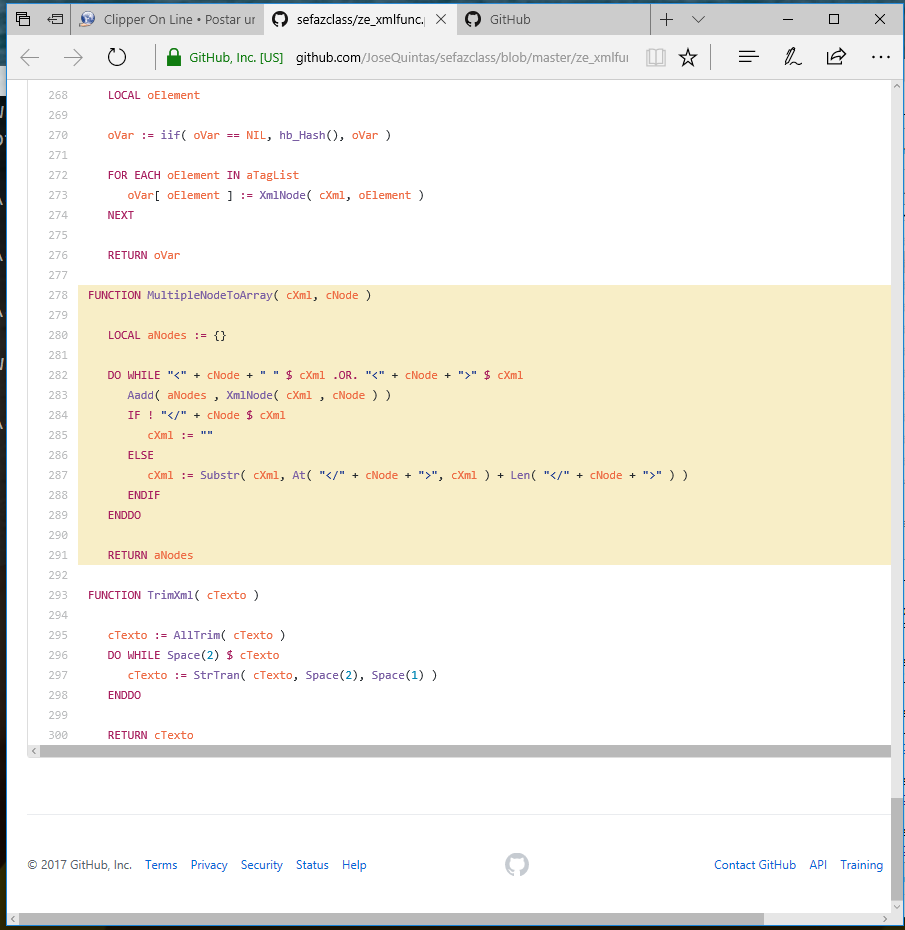Viewport: 905px width, 930px height.
Task: Click the Share icon in toolbar
Action: 836,57
